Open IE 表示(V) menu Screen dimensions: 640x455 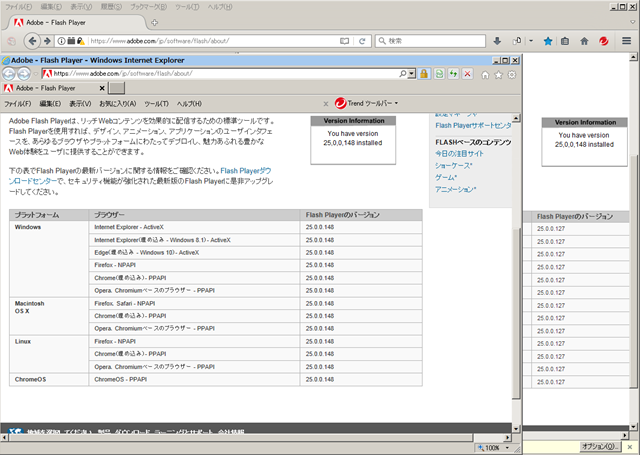pos(80,104)
